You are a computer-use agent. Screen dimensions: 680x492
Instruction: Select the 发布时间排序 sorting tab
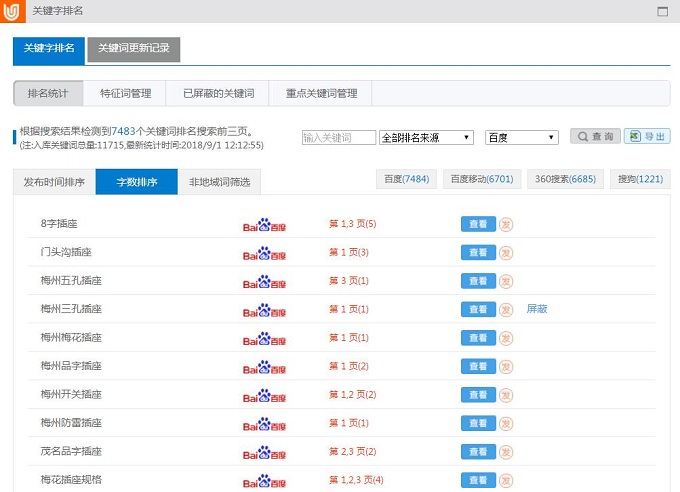[54, 182]
